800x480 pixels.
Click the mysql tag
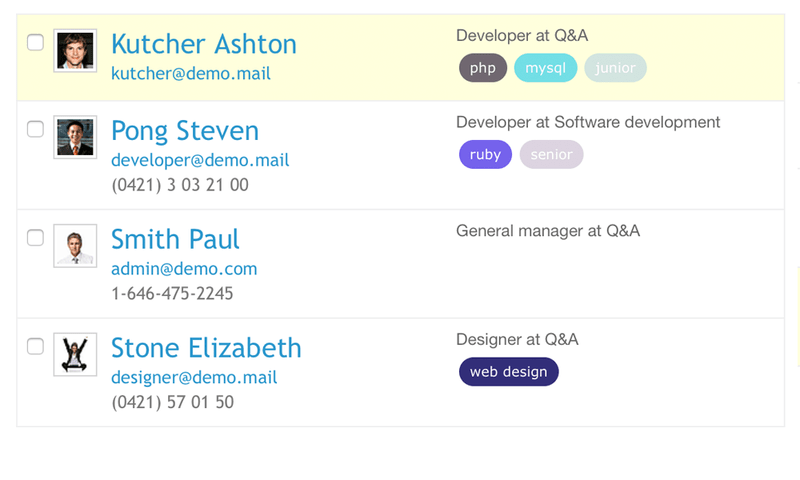coord(546,68)
